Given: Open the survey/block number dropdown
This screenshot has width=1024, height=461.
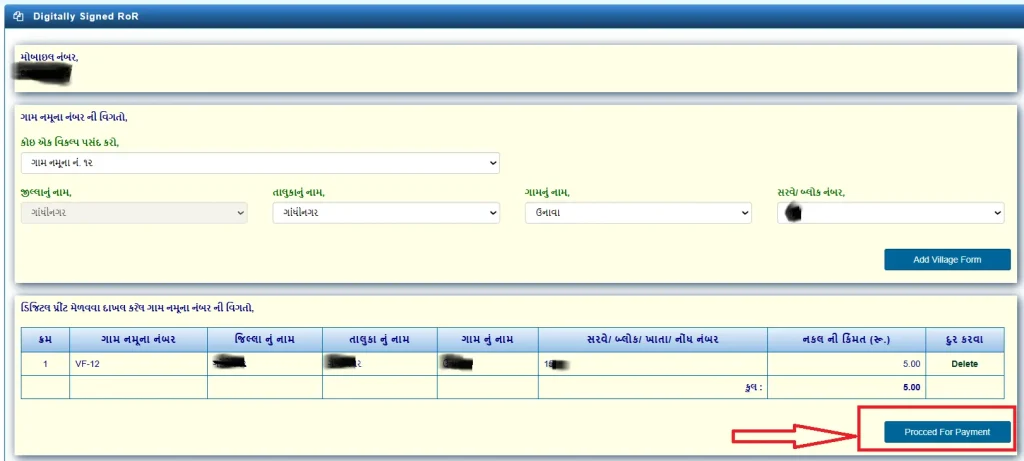Looking at the screenshot, I should (890, 213).
